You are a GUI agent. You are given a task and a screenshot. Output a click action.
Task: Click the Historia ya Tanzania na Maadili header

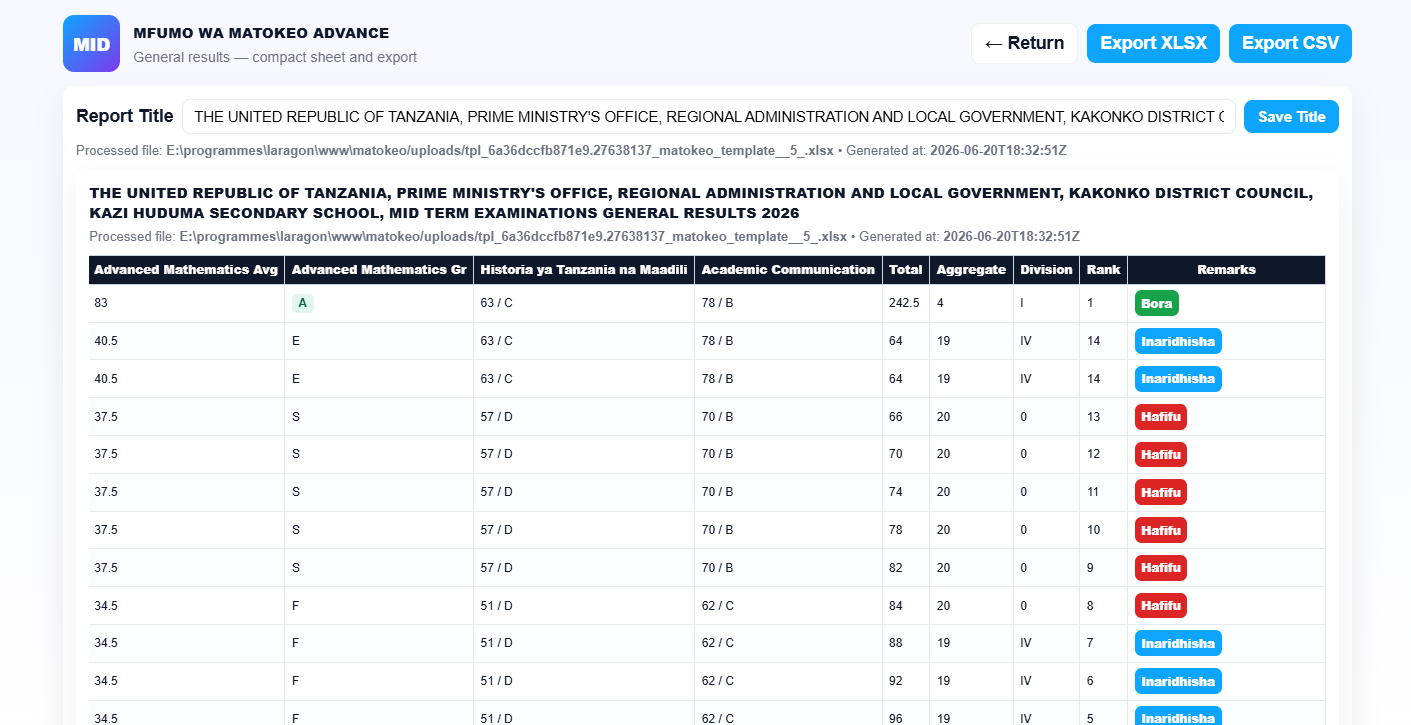point(584,270)
